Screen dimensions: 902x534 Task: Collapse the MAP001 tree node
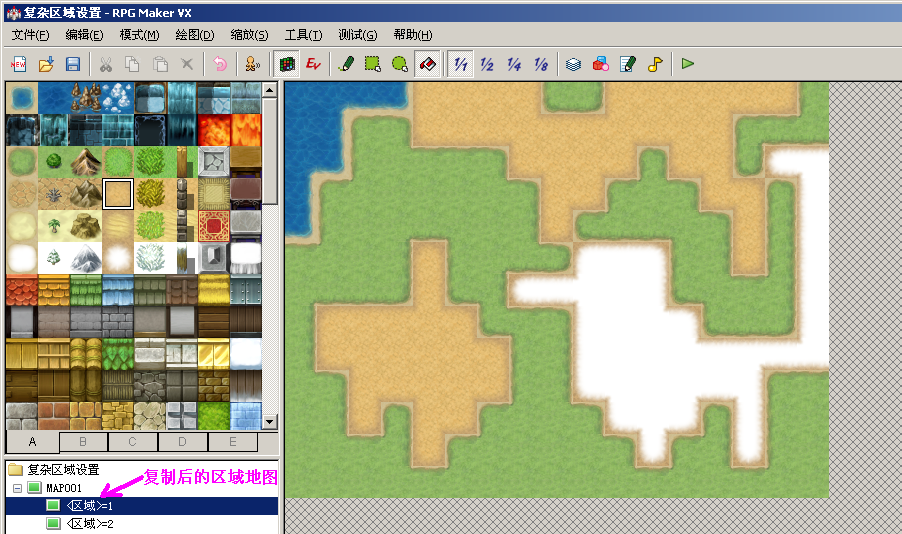(17, 488)
